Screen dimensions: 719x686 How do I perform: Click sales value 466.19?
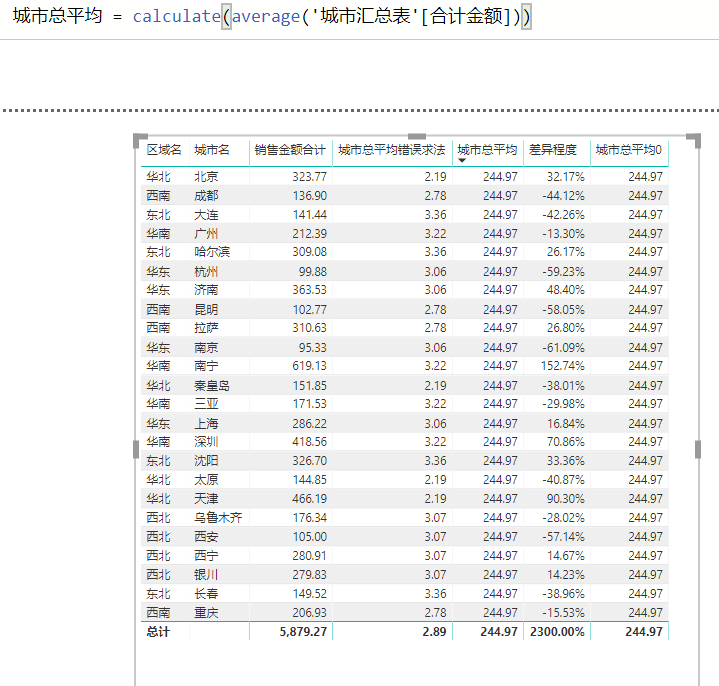pos(310,499)
